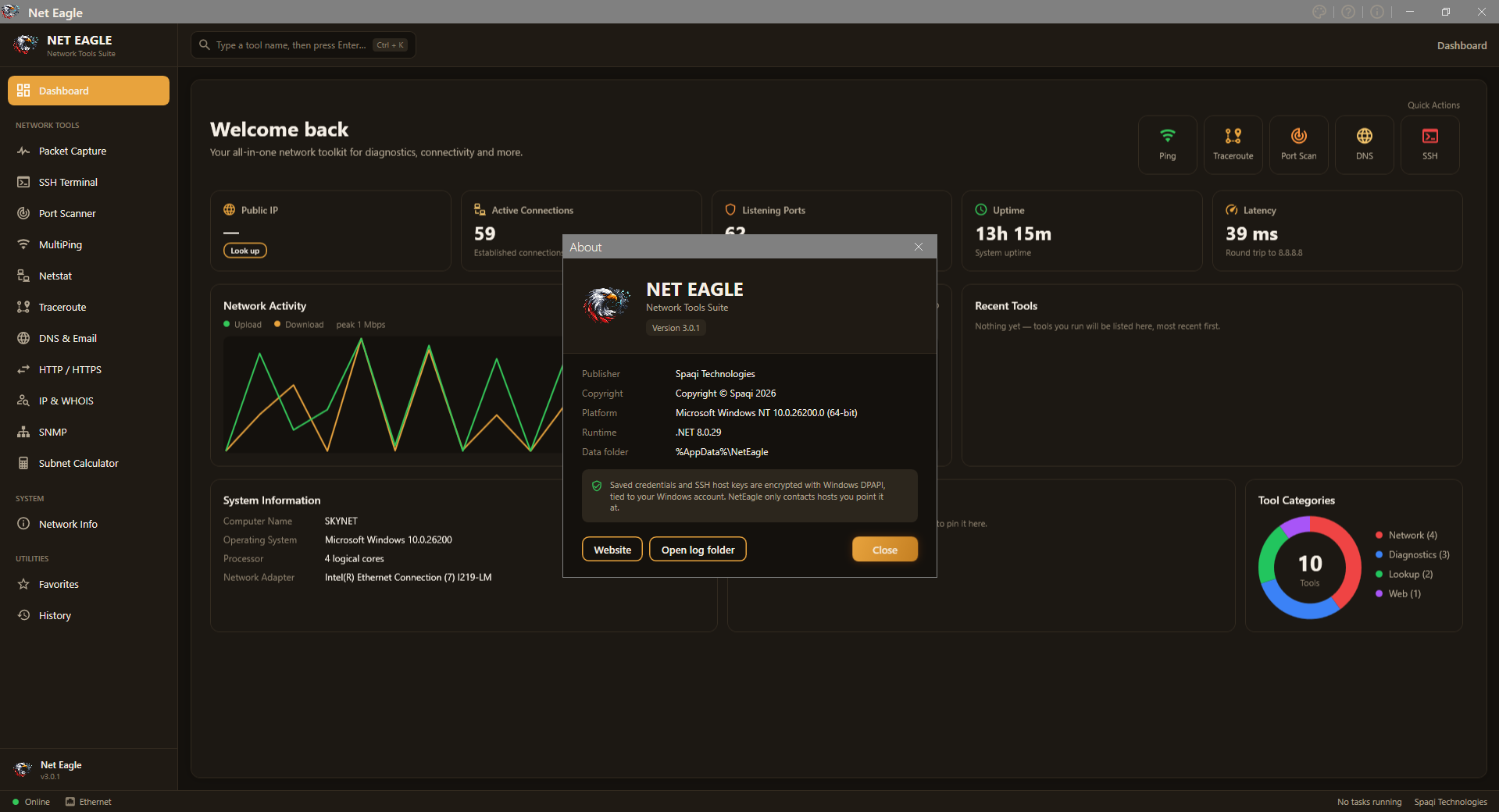Click Look up under Public IP
The image size is (1499, 812).
(245, 251)
